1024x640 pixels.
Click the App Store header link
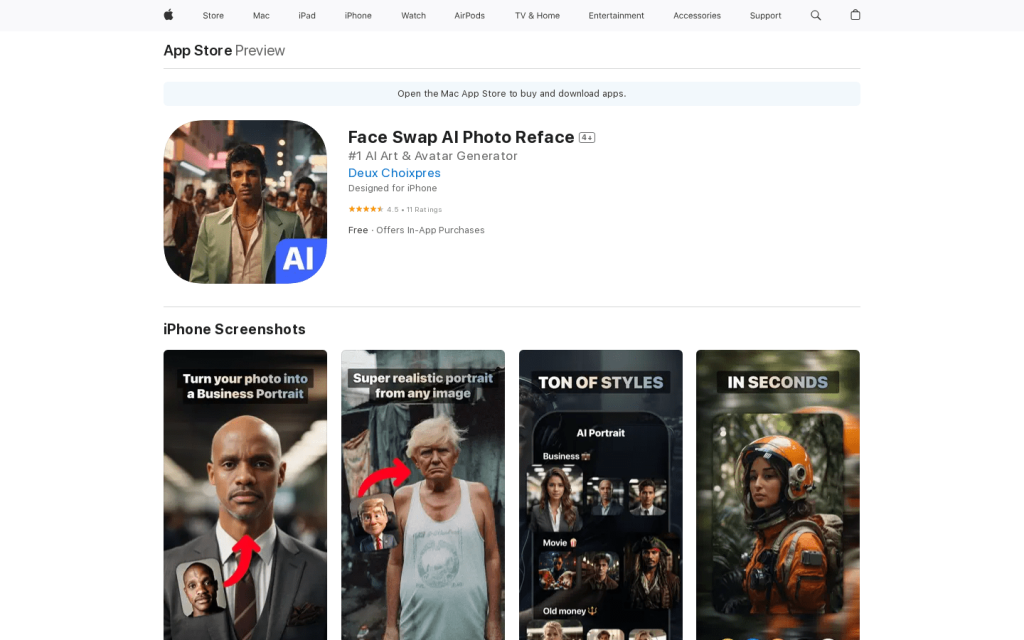[x=198, y=50]
